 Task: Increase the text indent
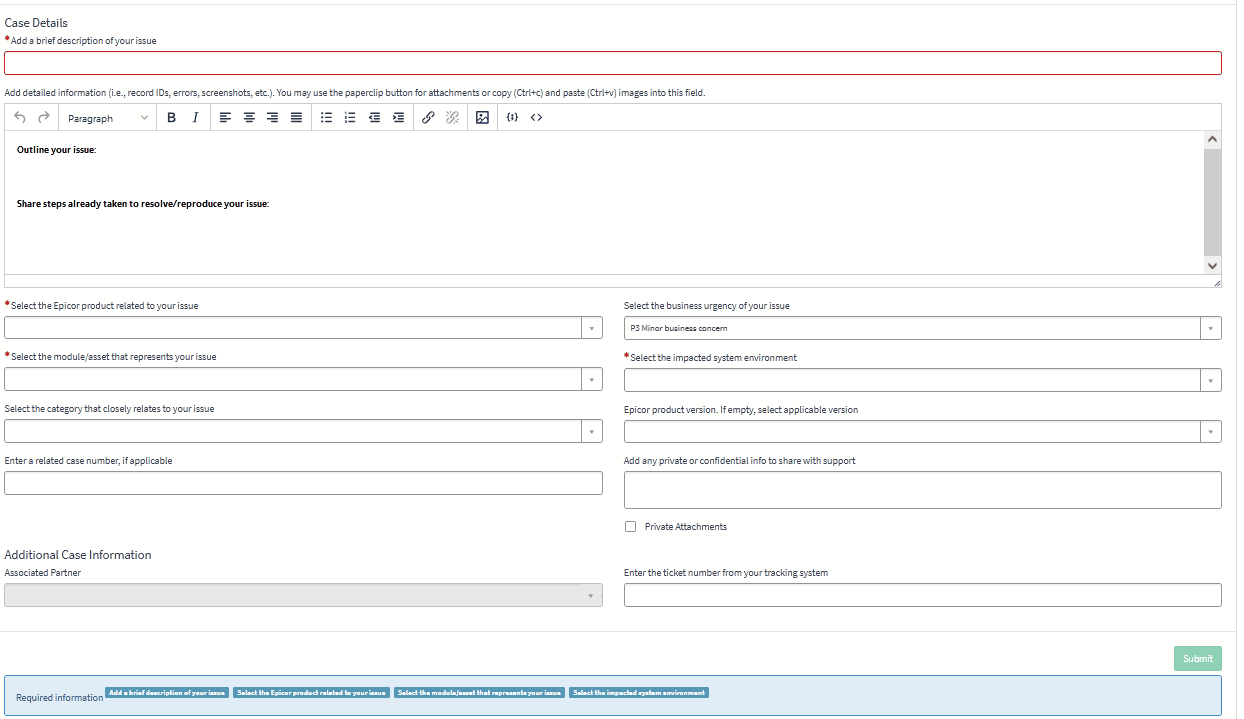(398, 118)
